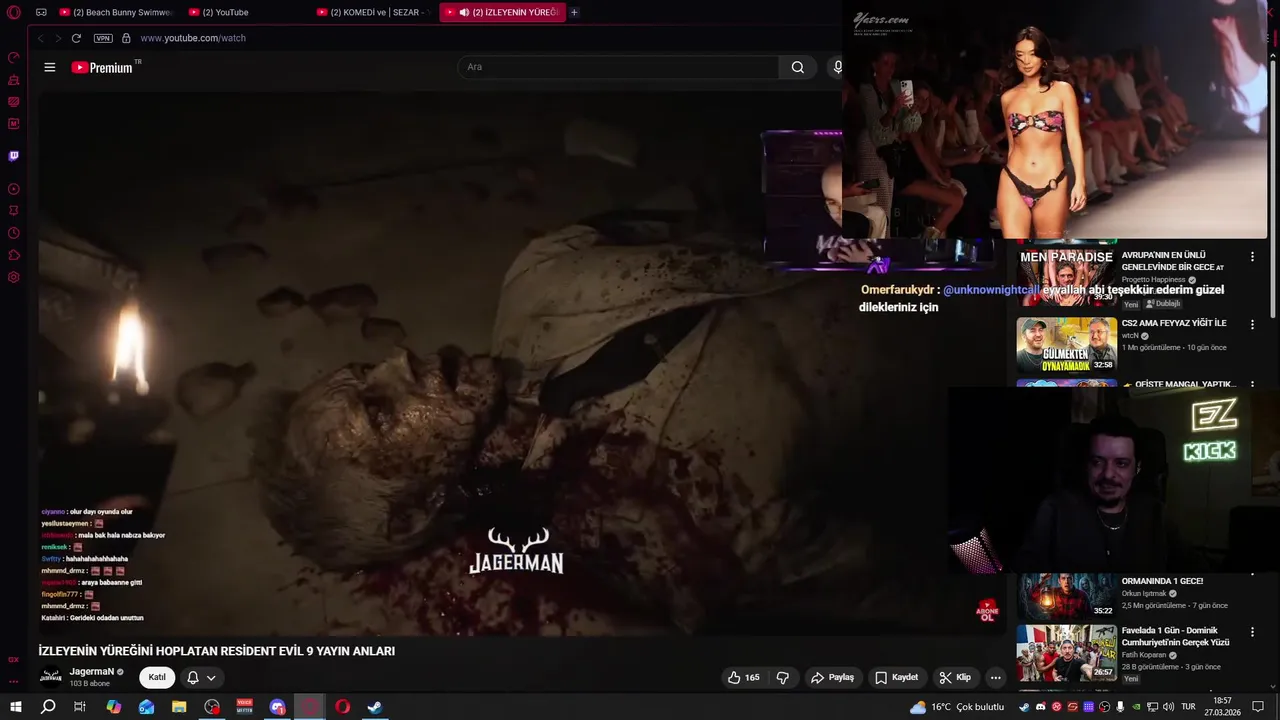The image size is (1280, 720).
Task: Open AVRUPA'NIN EN ÜNLÜ video options menu
Action: coord(1252,257)
